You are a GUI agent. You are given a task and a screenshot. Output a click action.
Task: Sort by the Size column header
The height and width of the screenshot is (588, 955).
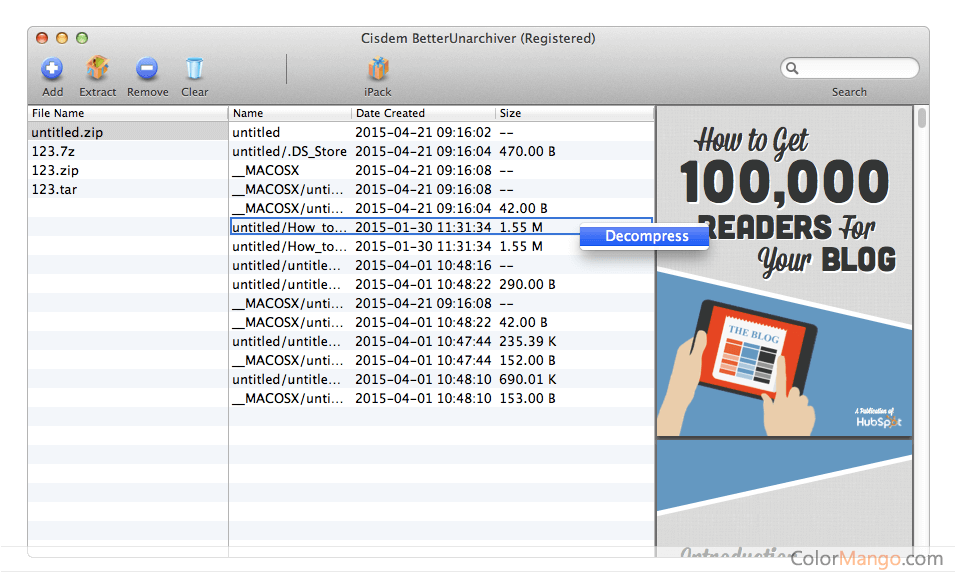[x=573, y=113]
